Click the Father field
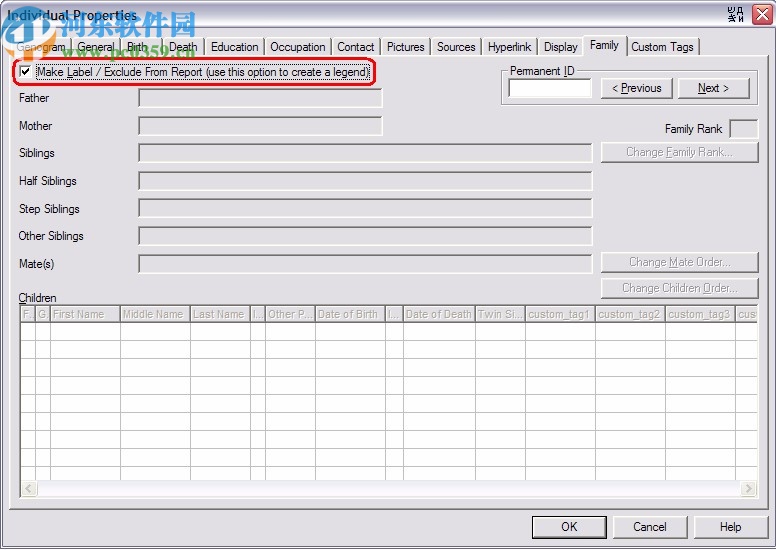Image resolution: width=776 pixels, height=550 pixels. (260, 98)
